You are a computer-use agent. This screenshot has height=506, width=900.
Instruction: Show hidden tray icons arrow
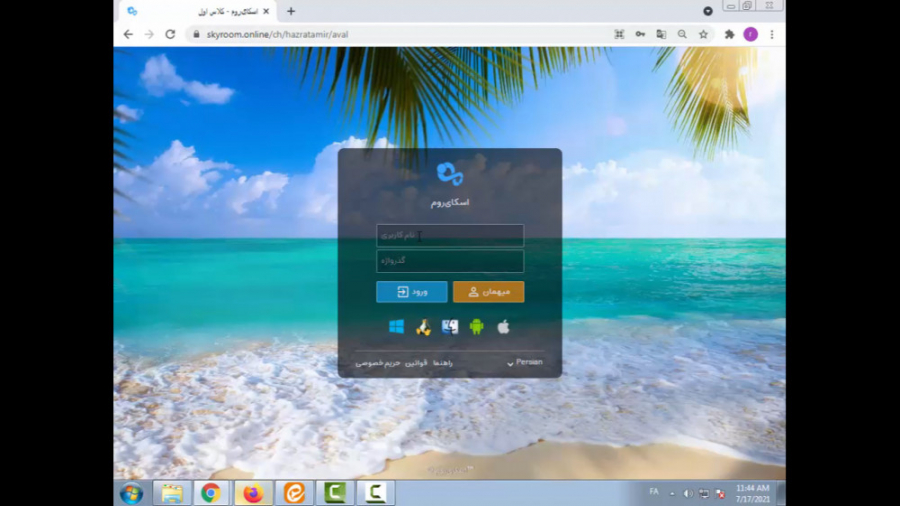[x=672, y=493]
